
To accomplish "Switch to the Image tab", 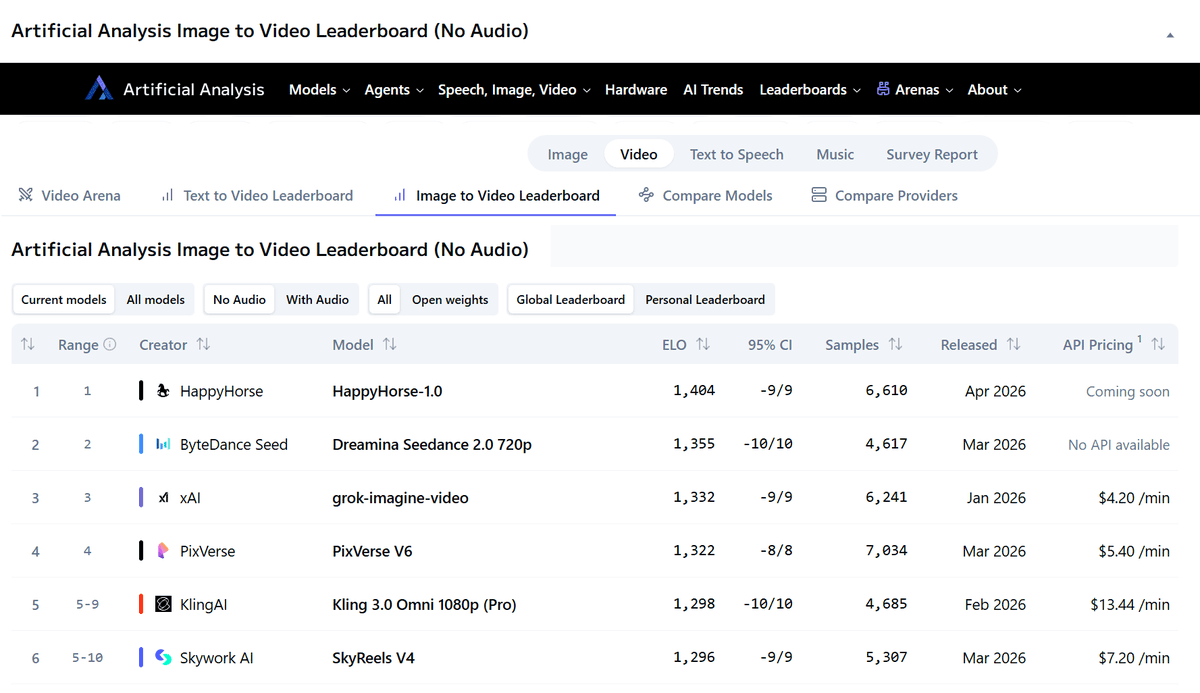I will click(568, 154).
